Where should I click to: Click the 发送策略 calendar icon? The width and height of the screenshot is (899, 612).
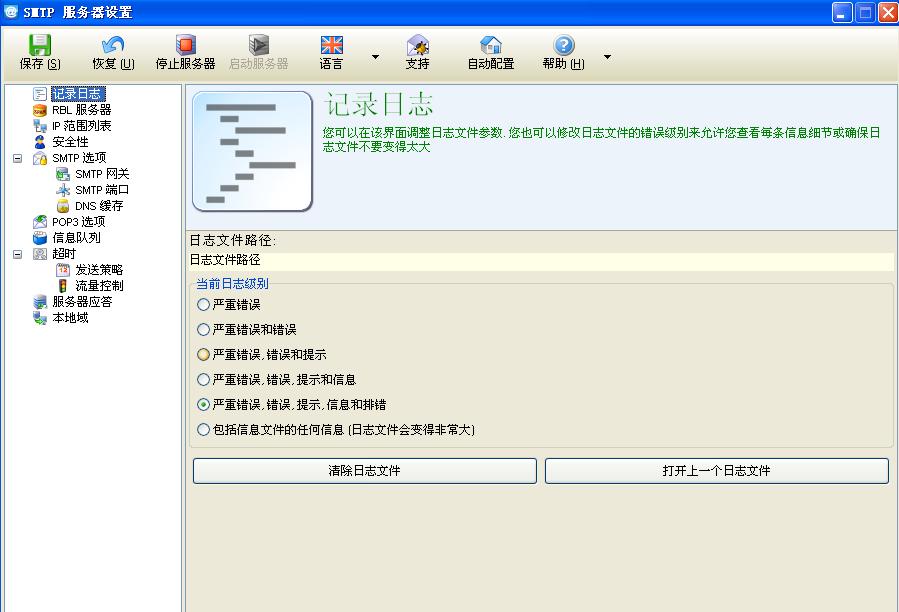tap(62, 270)
